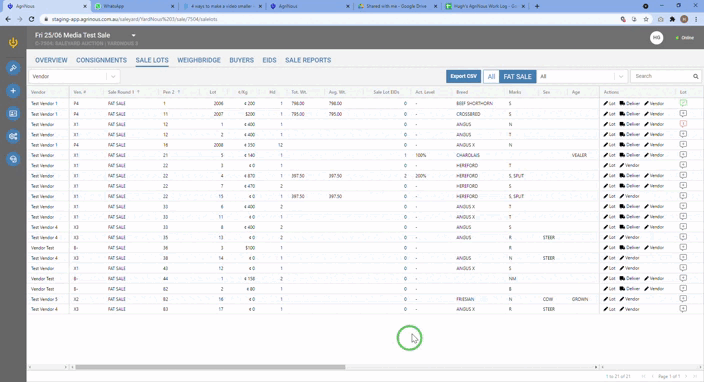This screenshot has width=704, height=382.
Task: Click the GROWN age cell
Action: point(580,299)
